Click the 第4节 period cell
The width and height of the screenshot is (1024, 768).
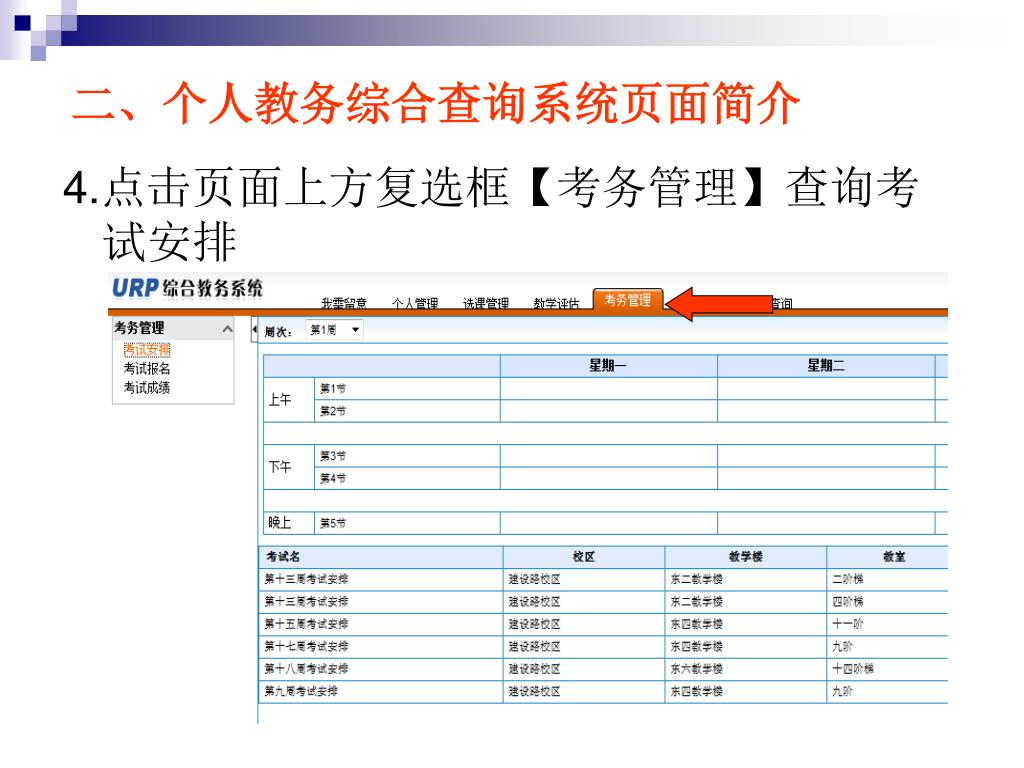coord(407,478)
